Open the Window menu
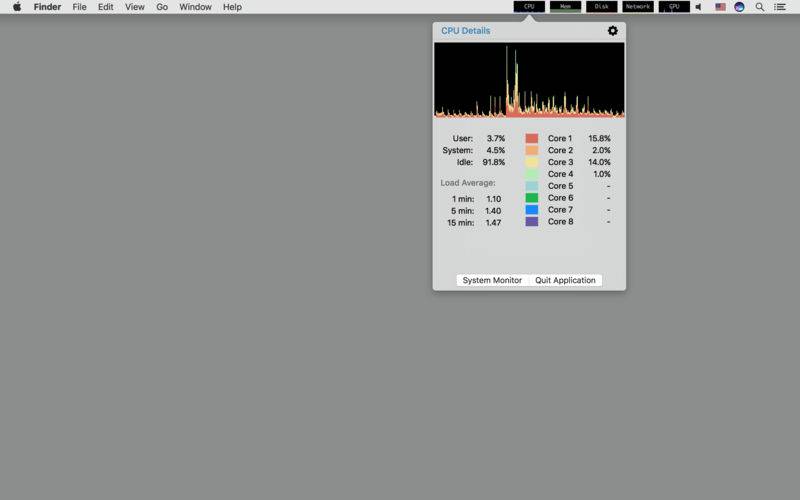800x500 pixels. (195, 7)
